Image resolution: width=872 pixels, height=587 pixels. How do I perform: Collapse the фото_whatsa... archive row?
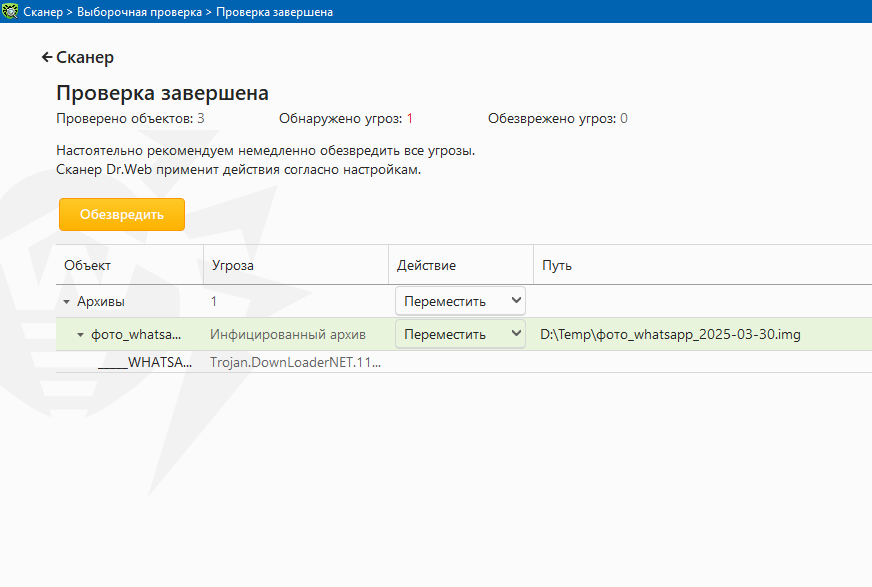tap(81, 335)
